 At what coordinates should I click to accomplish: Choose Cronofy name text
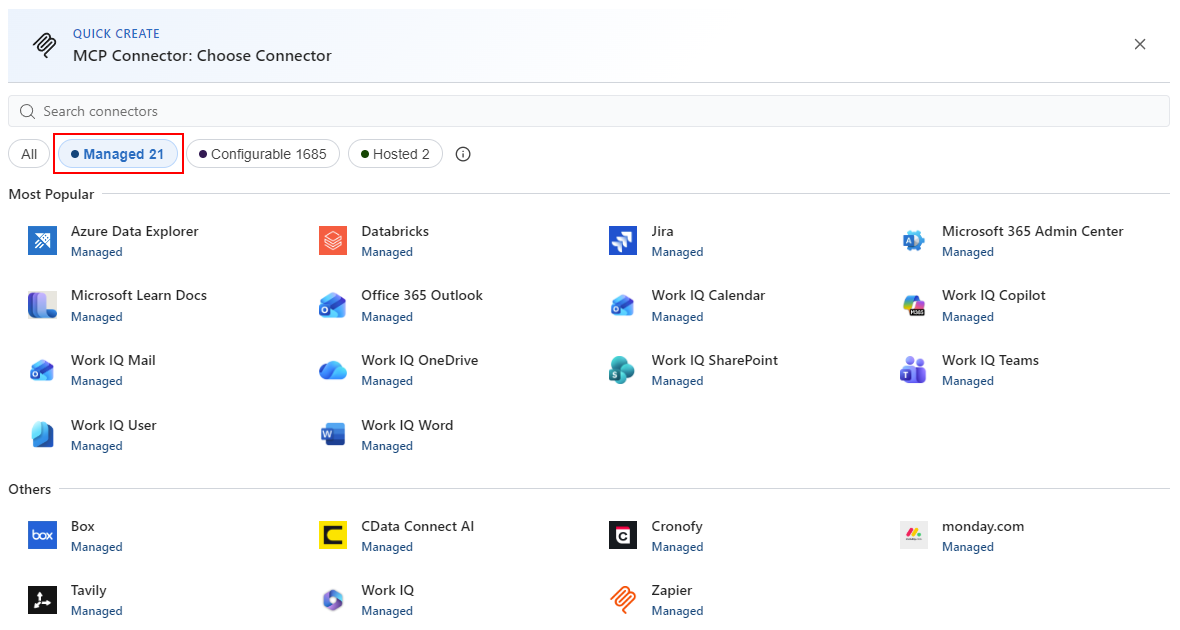tap(677, 527)
